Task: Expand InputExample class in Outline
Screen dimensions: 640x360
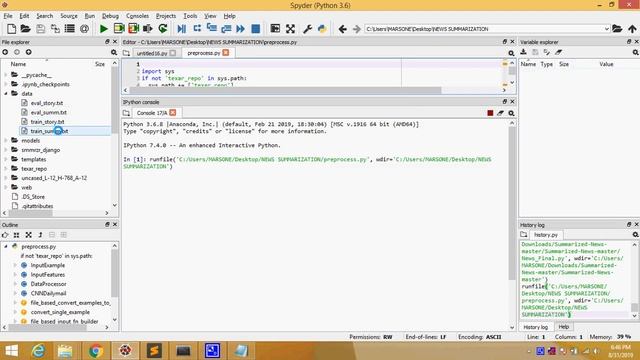Action: pos(16,265)
